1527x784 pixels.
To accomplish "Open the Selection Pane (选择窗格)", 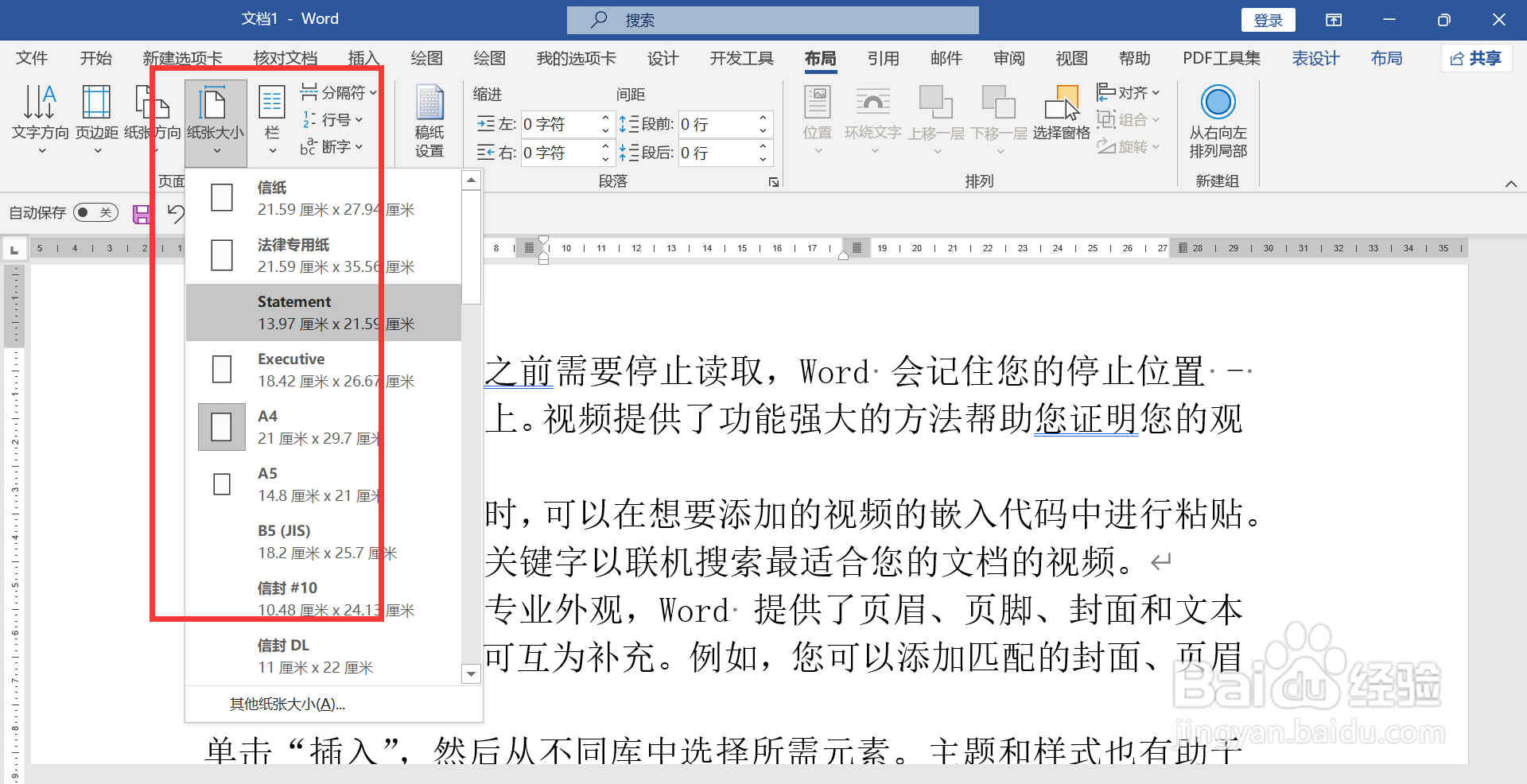I will coord(1062,114).
